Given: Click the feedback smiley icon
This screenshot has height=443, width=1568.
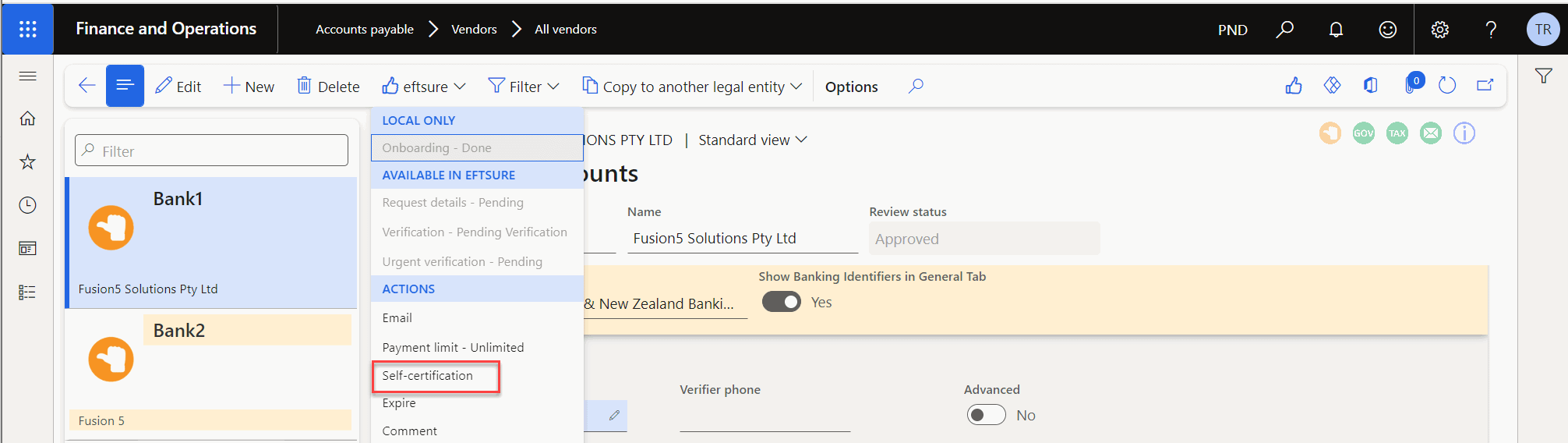Looking at the screenshot, I should (1387, 30).
